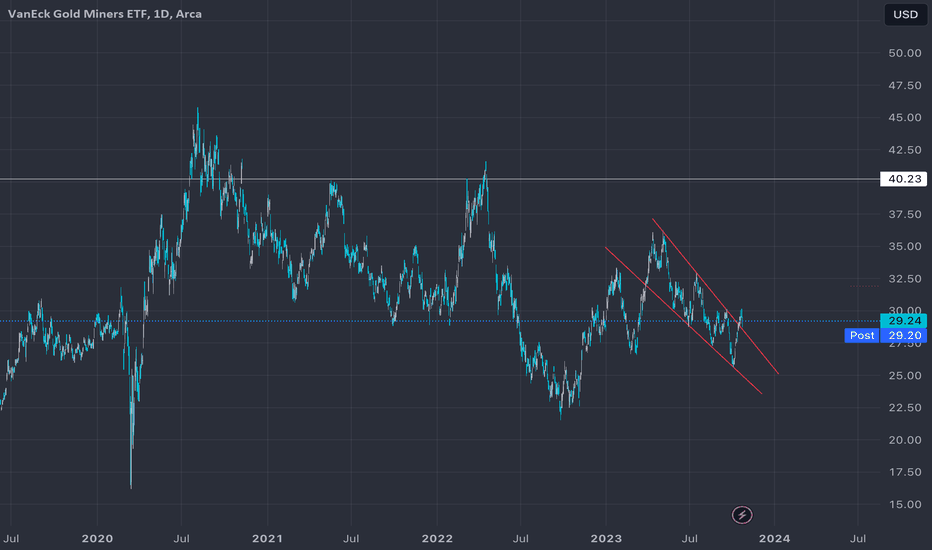
Task: Click the 20.00 price axis label
Action: [905, 440]
